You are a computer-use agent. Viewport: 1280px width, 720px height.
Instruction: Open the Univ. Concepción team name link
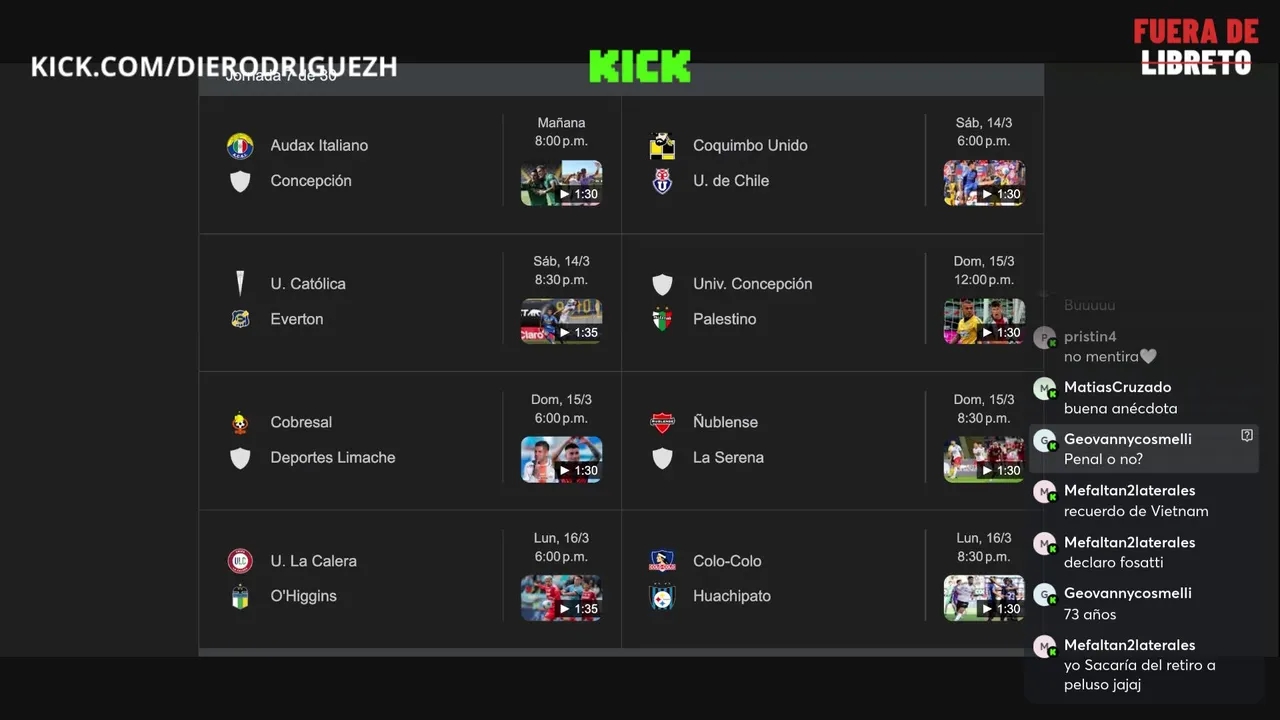pyautogui.click(x=752, y=284)
